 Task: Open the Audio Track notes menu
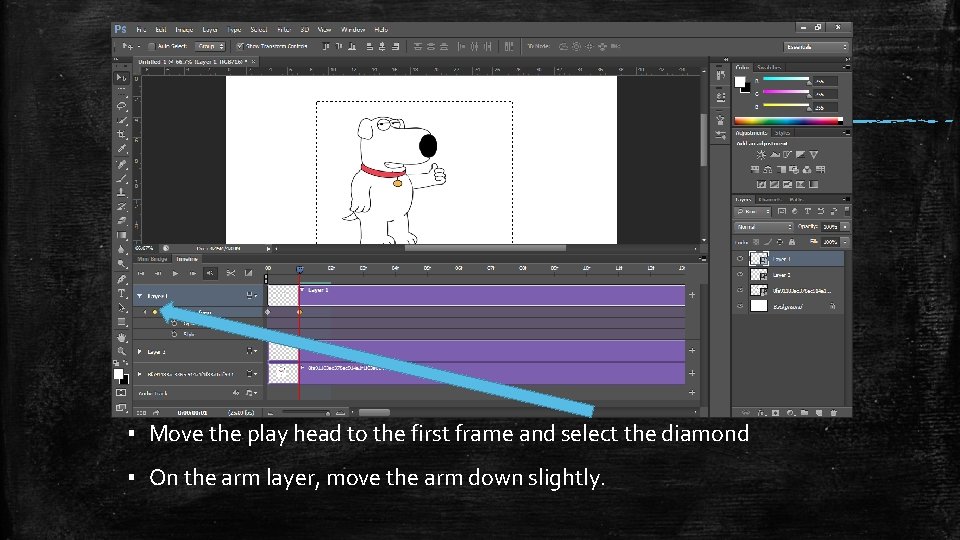251,393
